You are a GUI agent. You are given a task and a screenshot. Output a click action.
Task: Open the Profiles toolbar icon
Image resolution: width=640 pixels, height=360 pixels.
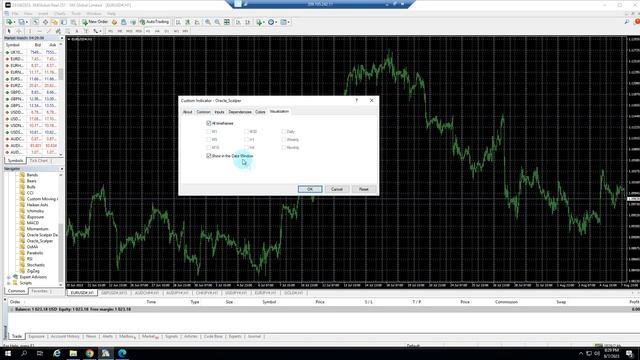click(x=21, y=22)
